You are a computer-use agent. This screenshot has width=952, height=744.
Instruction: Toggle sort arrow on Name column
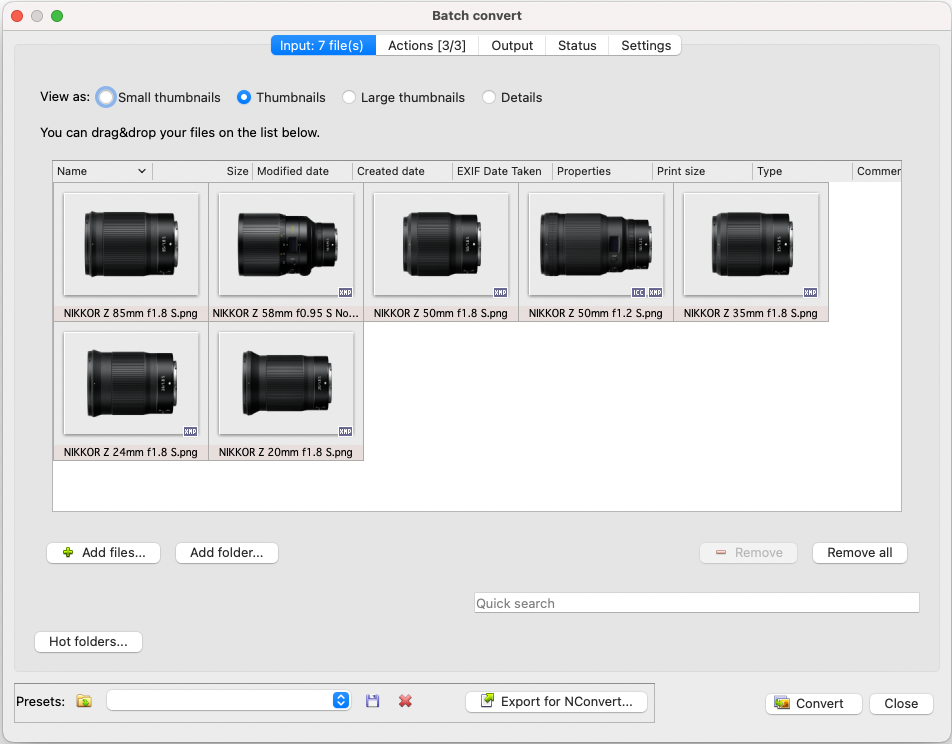tap(141, 171)
